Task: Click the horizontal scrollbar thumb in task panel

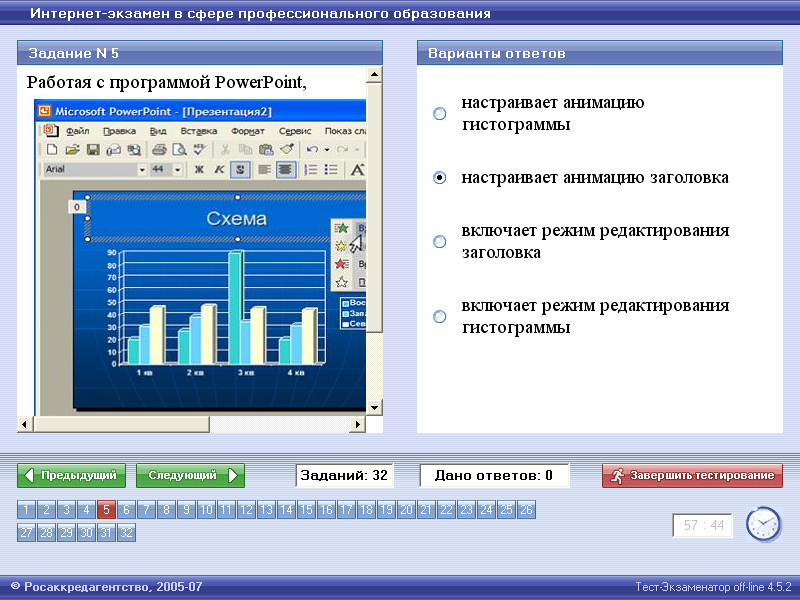Action: pyautogui.click(x=121, y=424)
